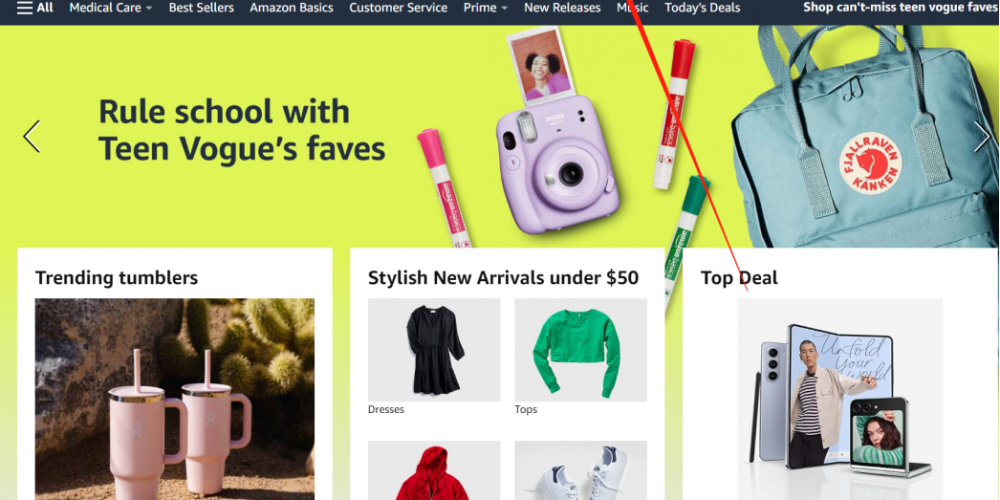Select the white sneakers thumbnail

tap(580, 471)
